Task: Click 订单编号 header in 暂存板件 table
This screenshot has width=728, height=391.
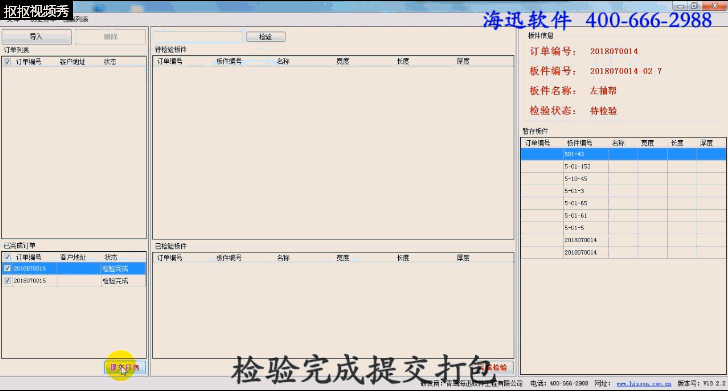Action: point(538,143)
